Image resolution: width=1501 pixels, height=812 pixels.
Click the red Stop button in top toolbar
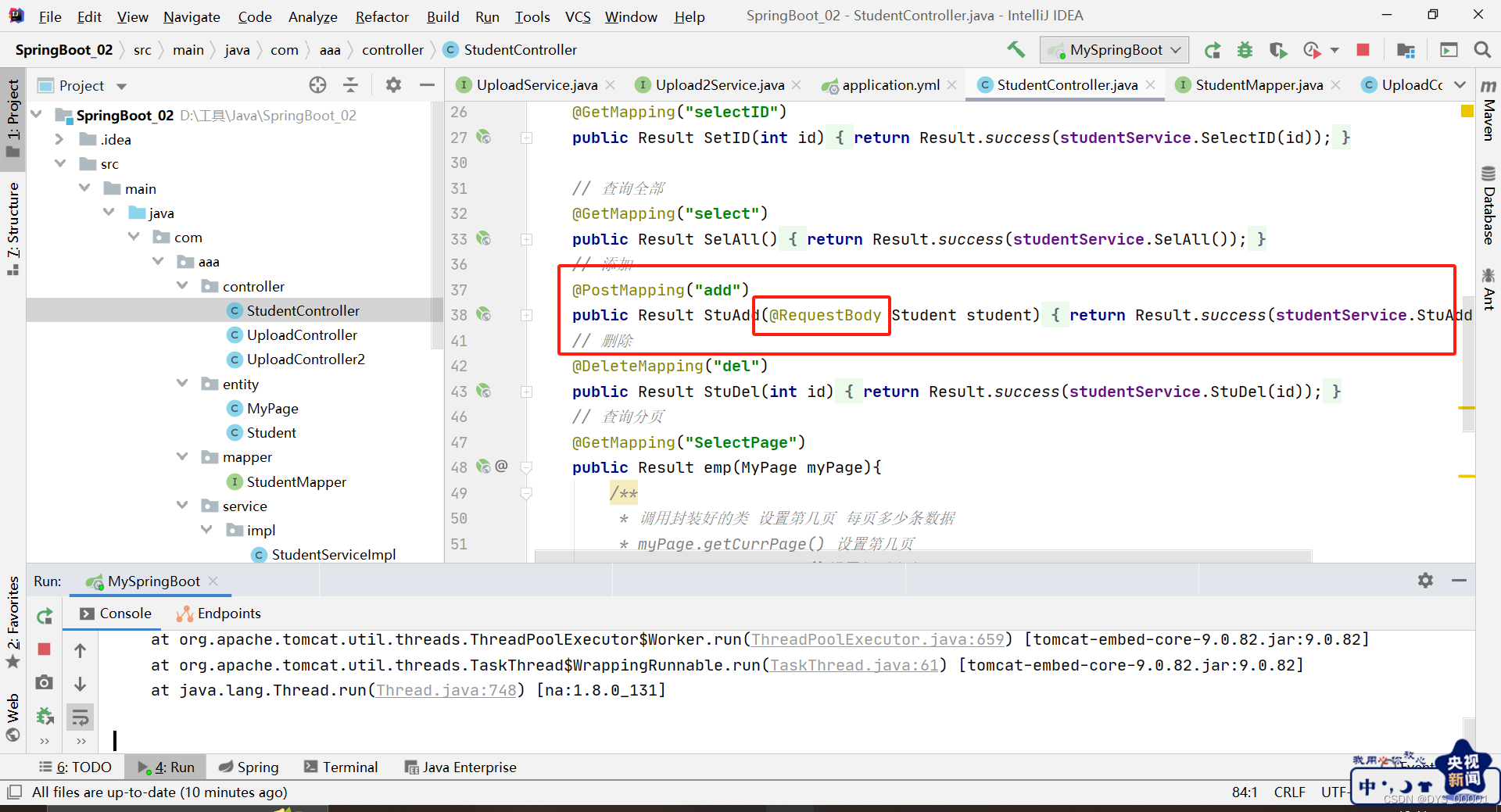tap(1363, 49)
